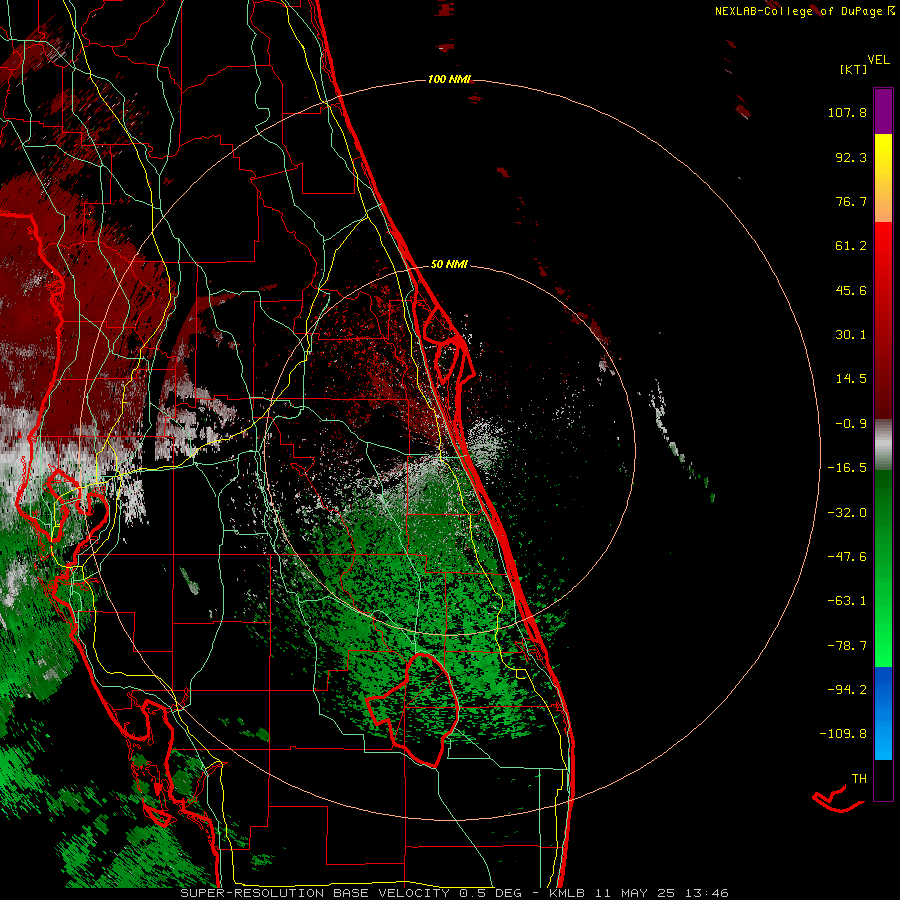Select the -63.1 scale value
This screenshot has width=900, height=900.
click(x=847, y=601)
